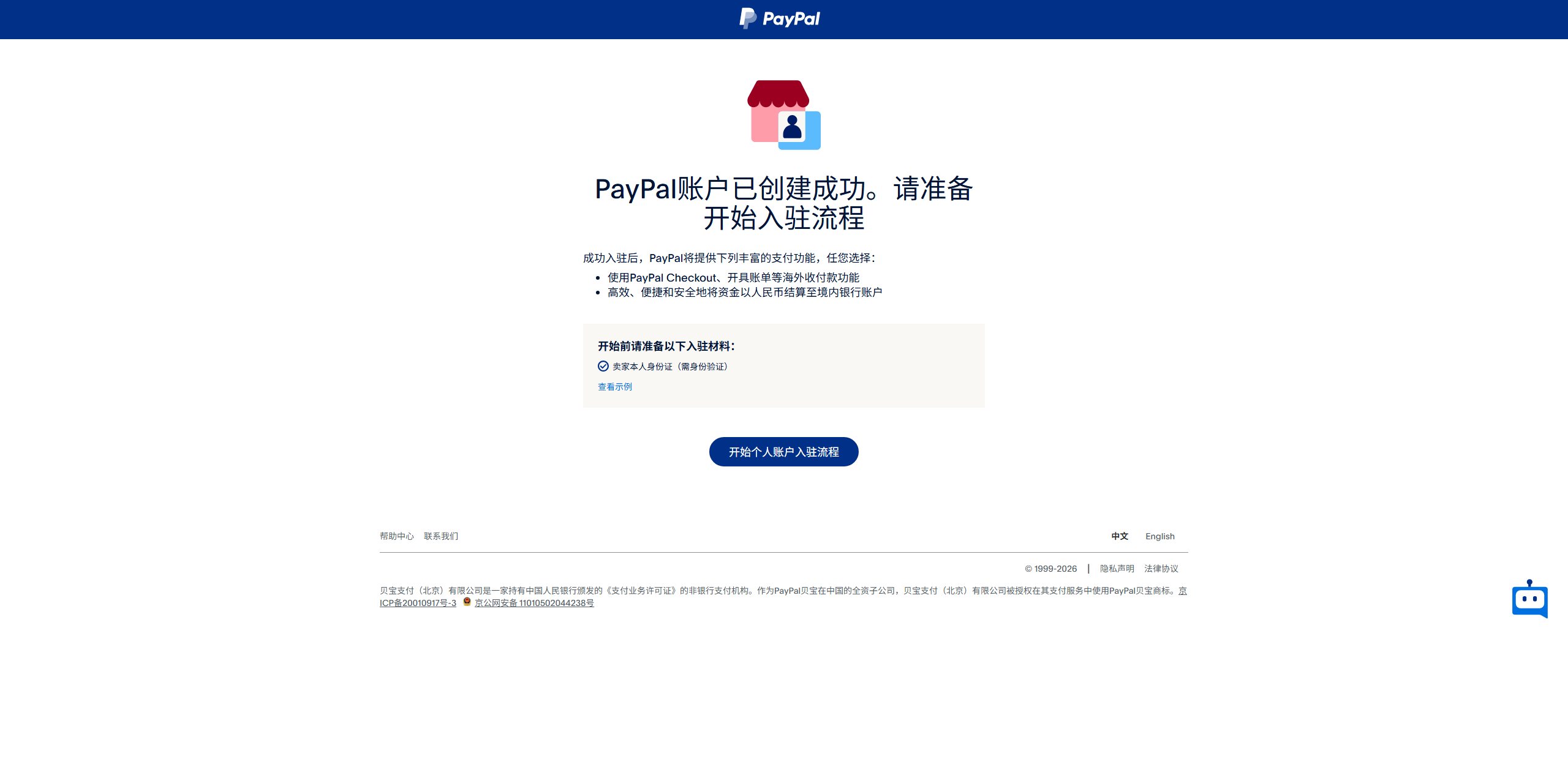The width and height of the screenshot is (1568, 778).
Task: Open 隐私声明 privacy statement
Action: click(1117, 569)
